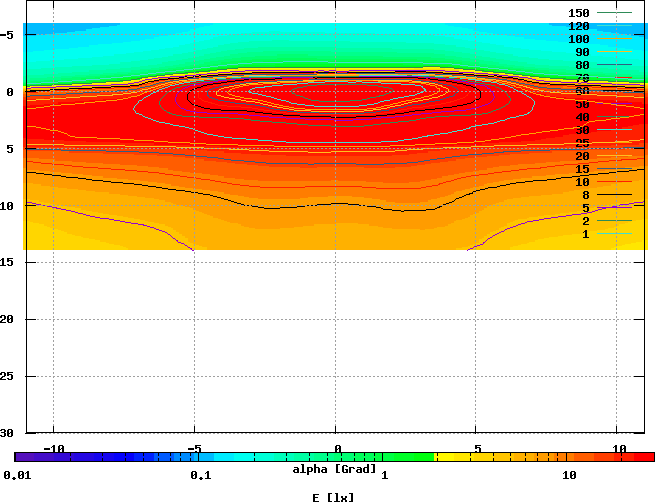655x502 pixels.
Task: Select the yellow segment of the colorbar
Action: 470,457
